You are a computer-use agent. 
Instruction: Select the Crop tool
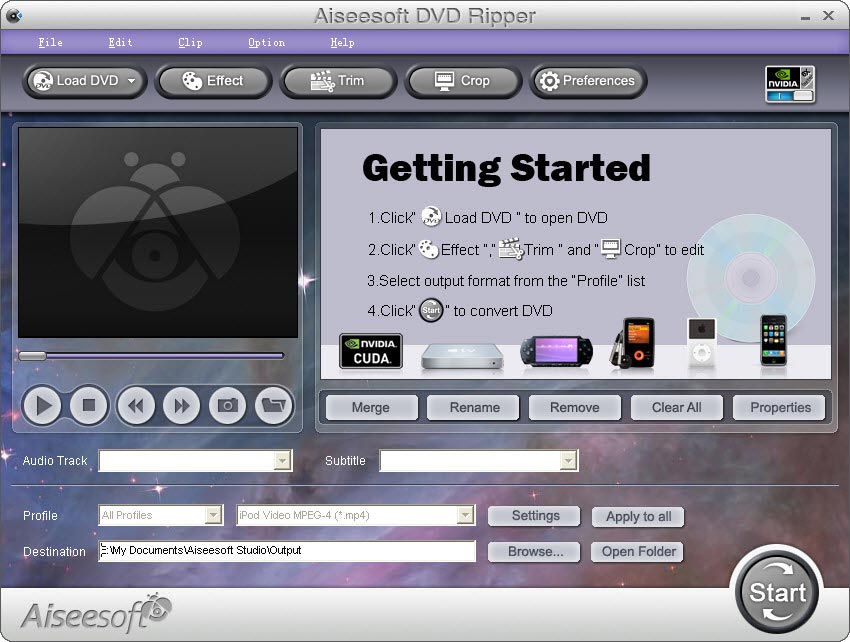pos(462,81)
